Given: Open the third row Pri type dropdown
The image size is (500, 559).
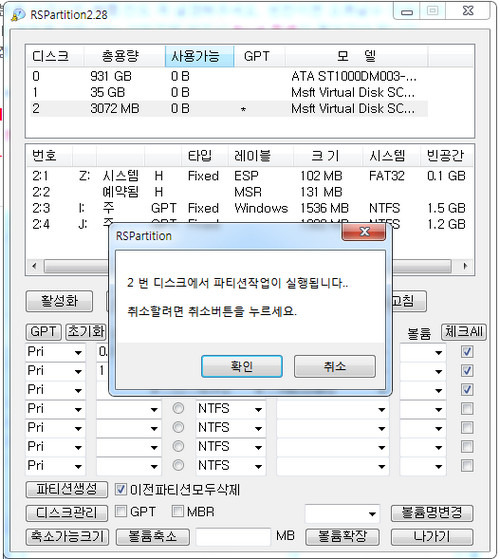Looking at the screenshot, I should point(78,390).
